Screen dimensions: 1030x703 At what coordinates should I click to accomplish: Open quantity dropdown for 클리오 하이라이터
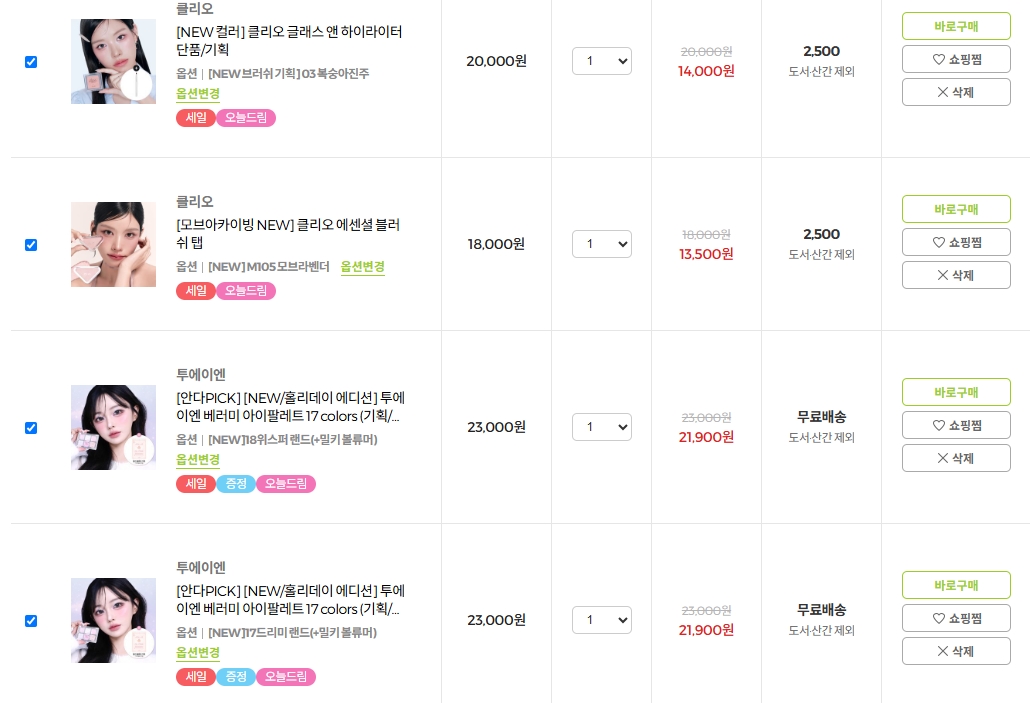(x=601, y=61)
